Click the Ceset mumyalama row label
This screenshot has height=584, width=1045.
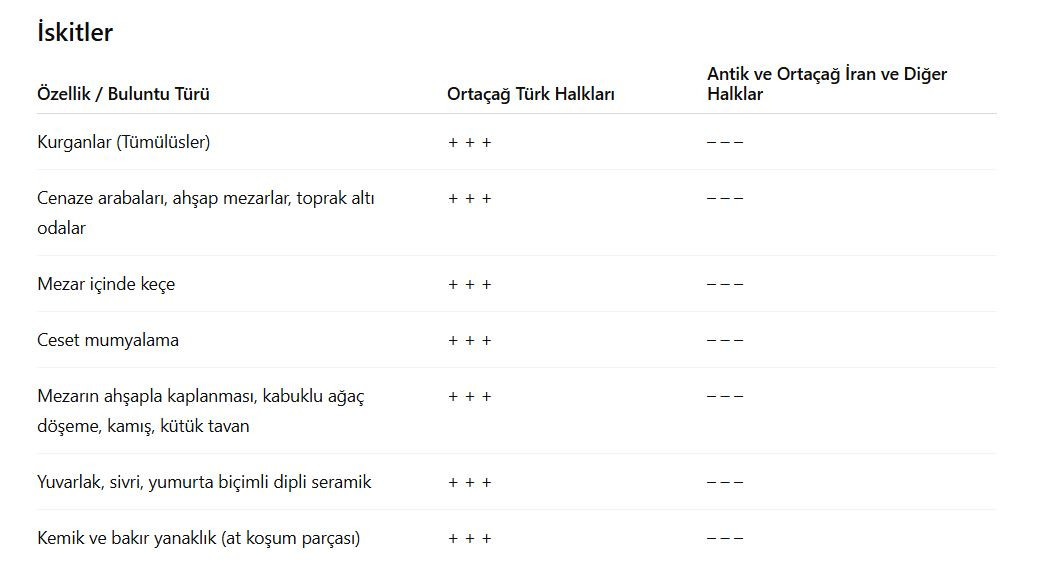click(108, 340)
